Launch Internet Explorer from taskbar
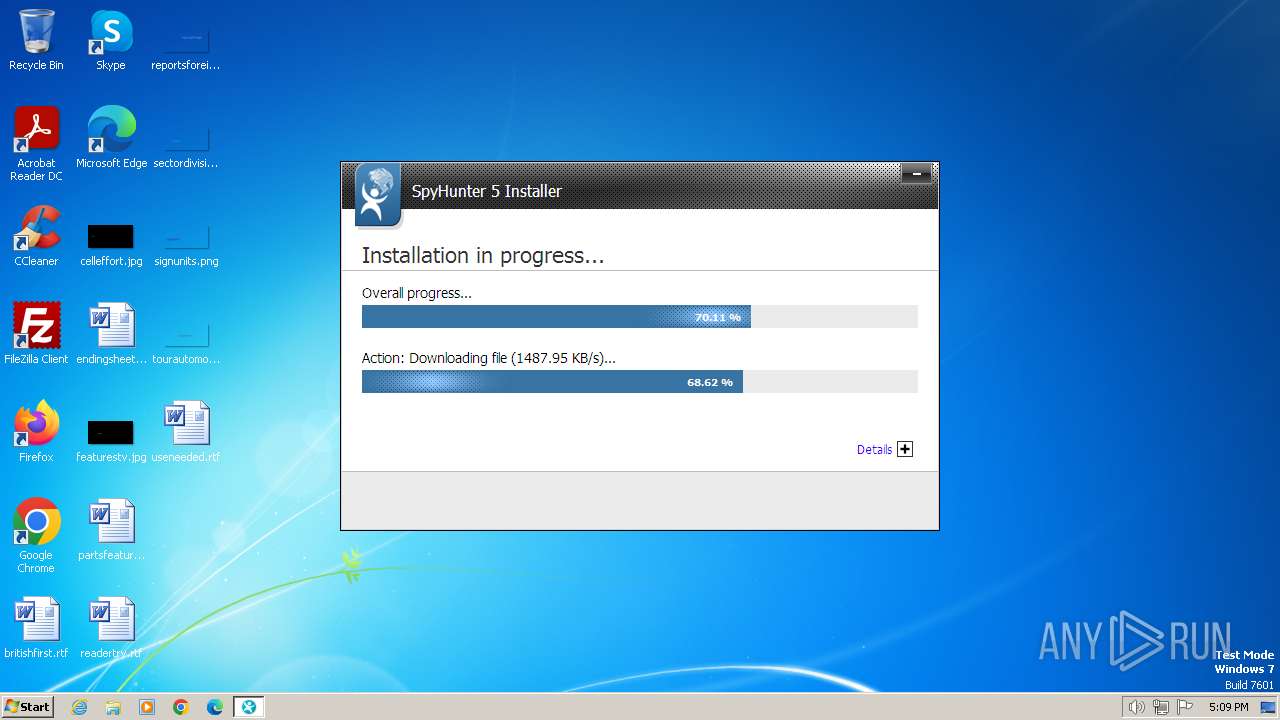Screen dimensions: 1280x720 coord(80,707)
